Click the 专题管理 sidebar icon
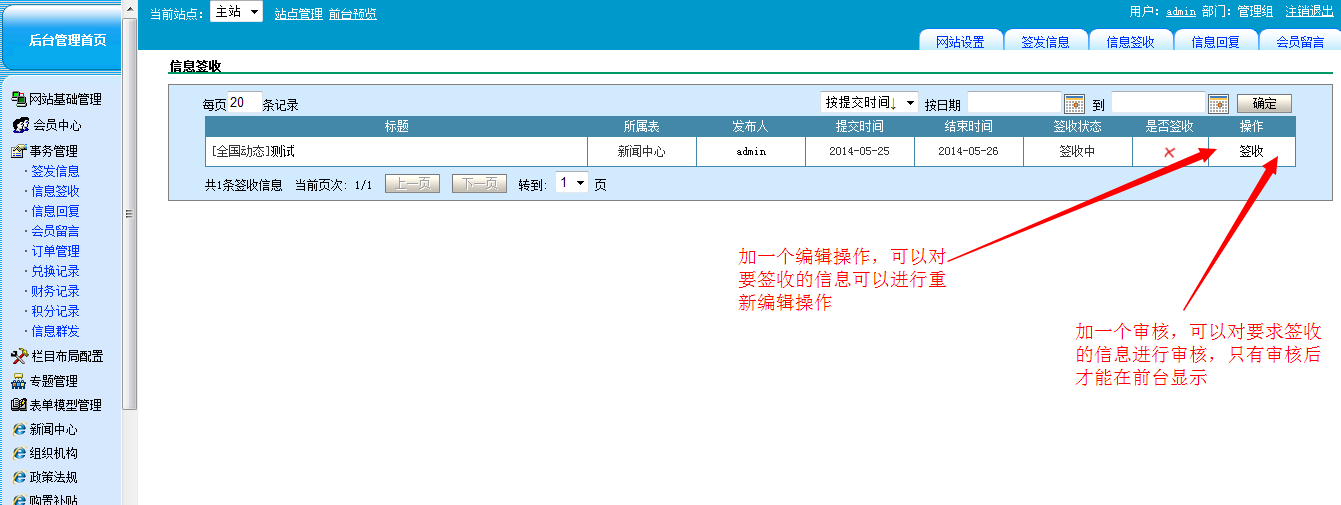 click(19, 381)
